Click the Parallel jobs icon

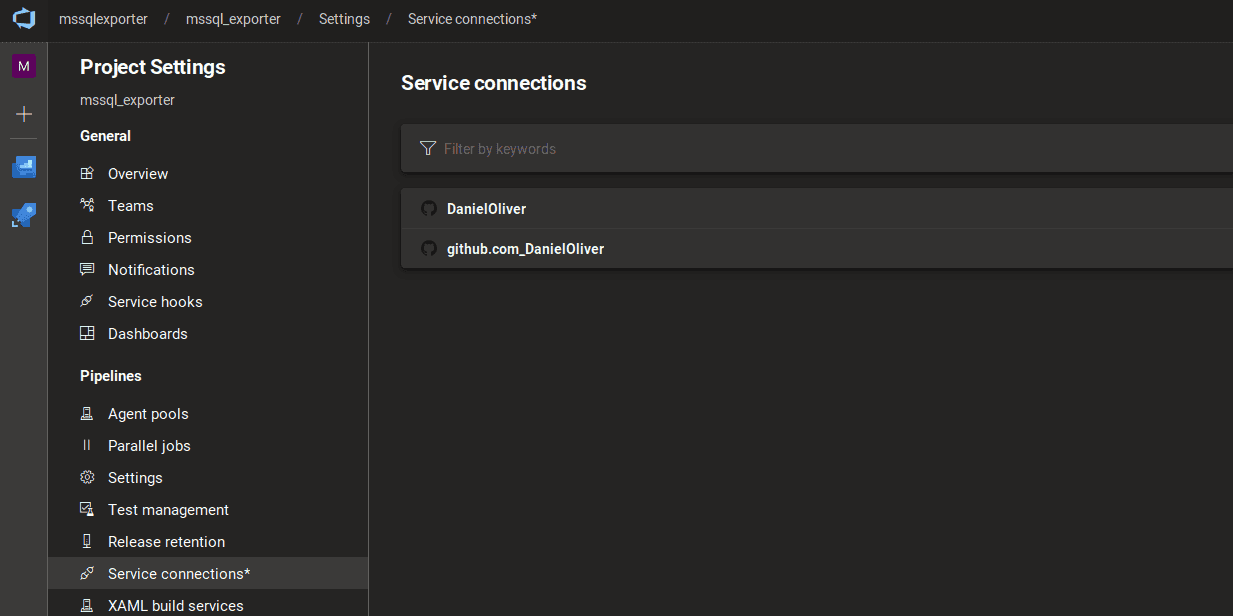[87, 446]
